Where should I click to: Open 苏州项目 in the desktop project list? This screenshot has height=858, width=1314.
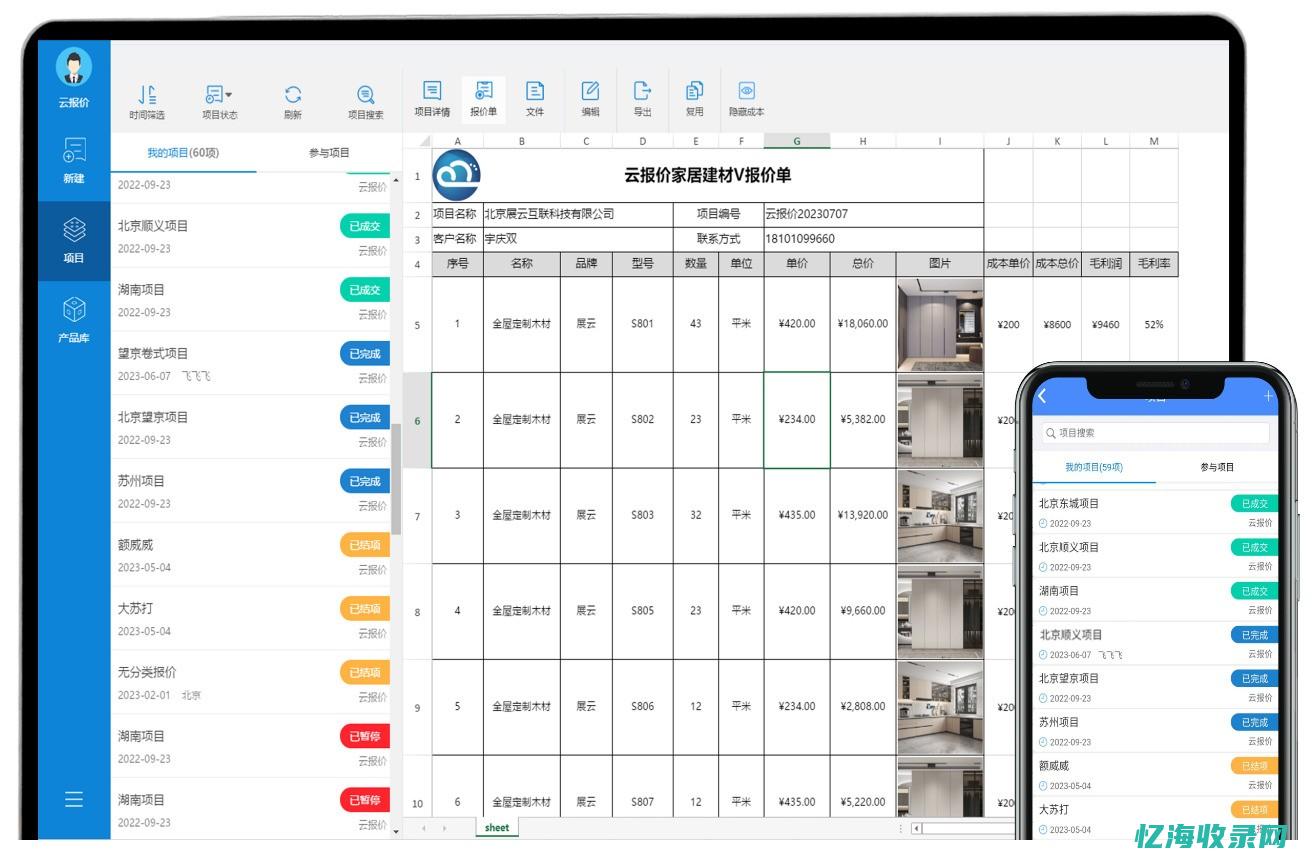(250, 492)
